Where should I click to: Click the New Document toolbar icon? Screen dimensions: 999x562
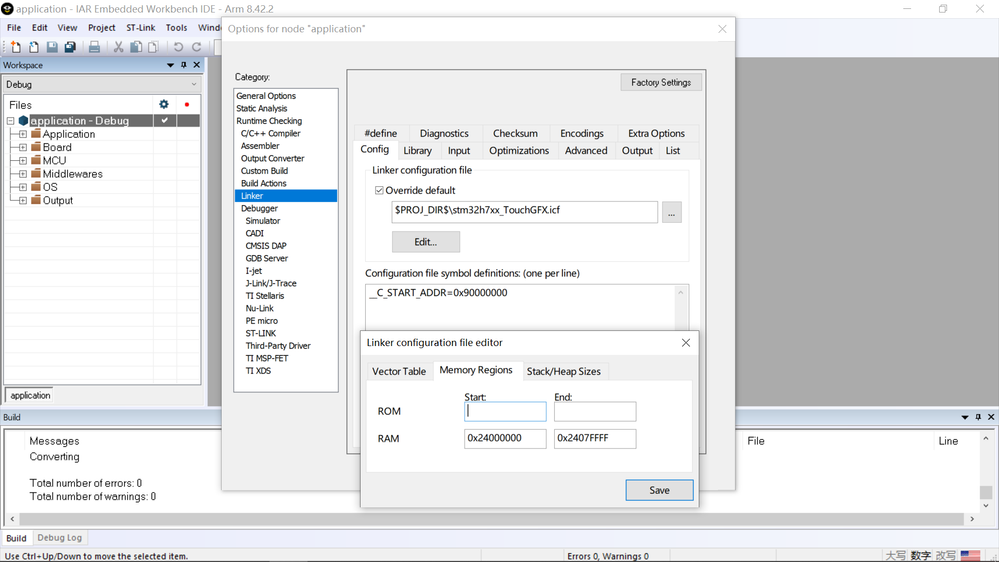15,47
